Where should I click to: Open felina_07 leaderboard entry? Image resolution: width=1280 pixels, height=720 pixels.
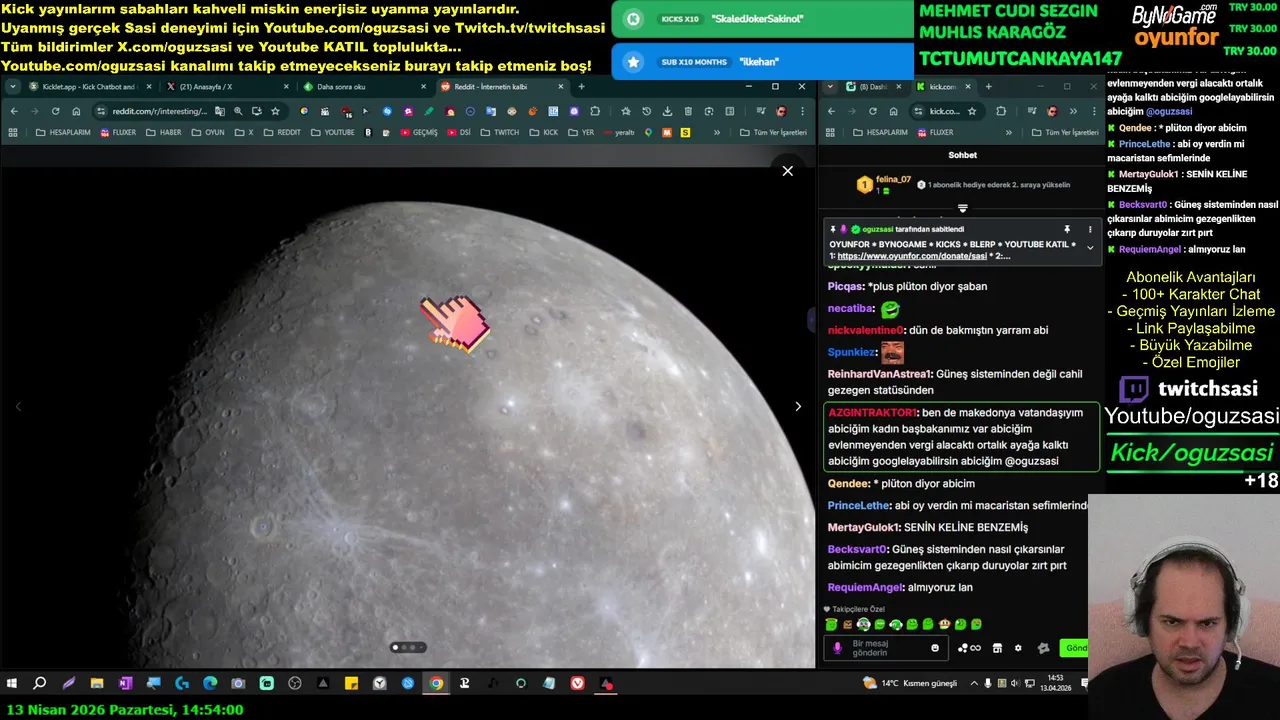click(x=884, y=184)
